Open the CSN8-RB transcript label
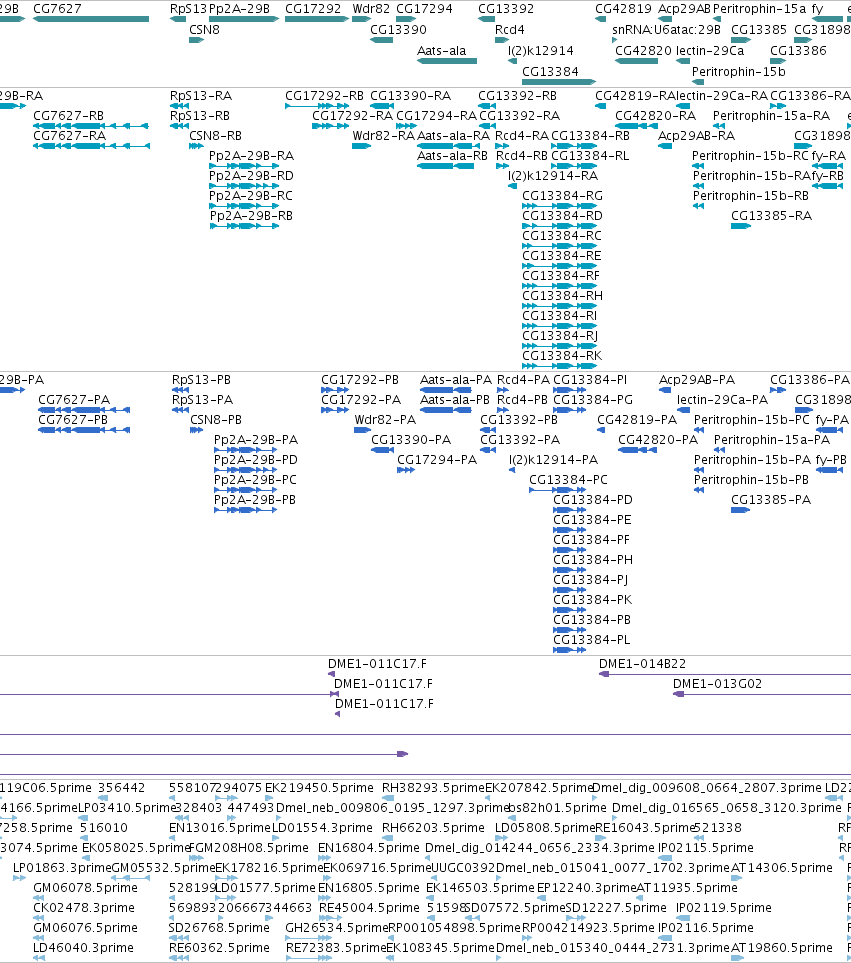This screenshot has width=851, height=963. [216, 136]
